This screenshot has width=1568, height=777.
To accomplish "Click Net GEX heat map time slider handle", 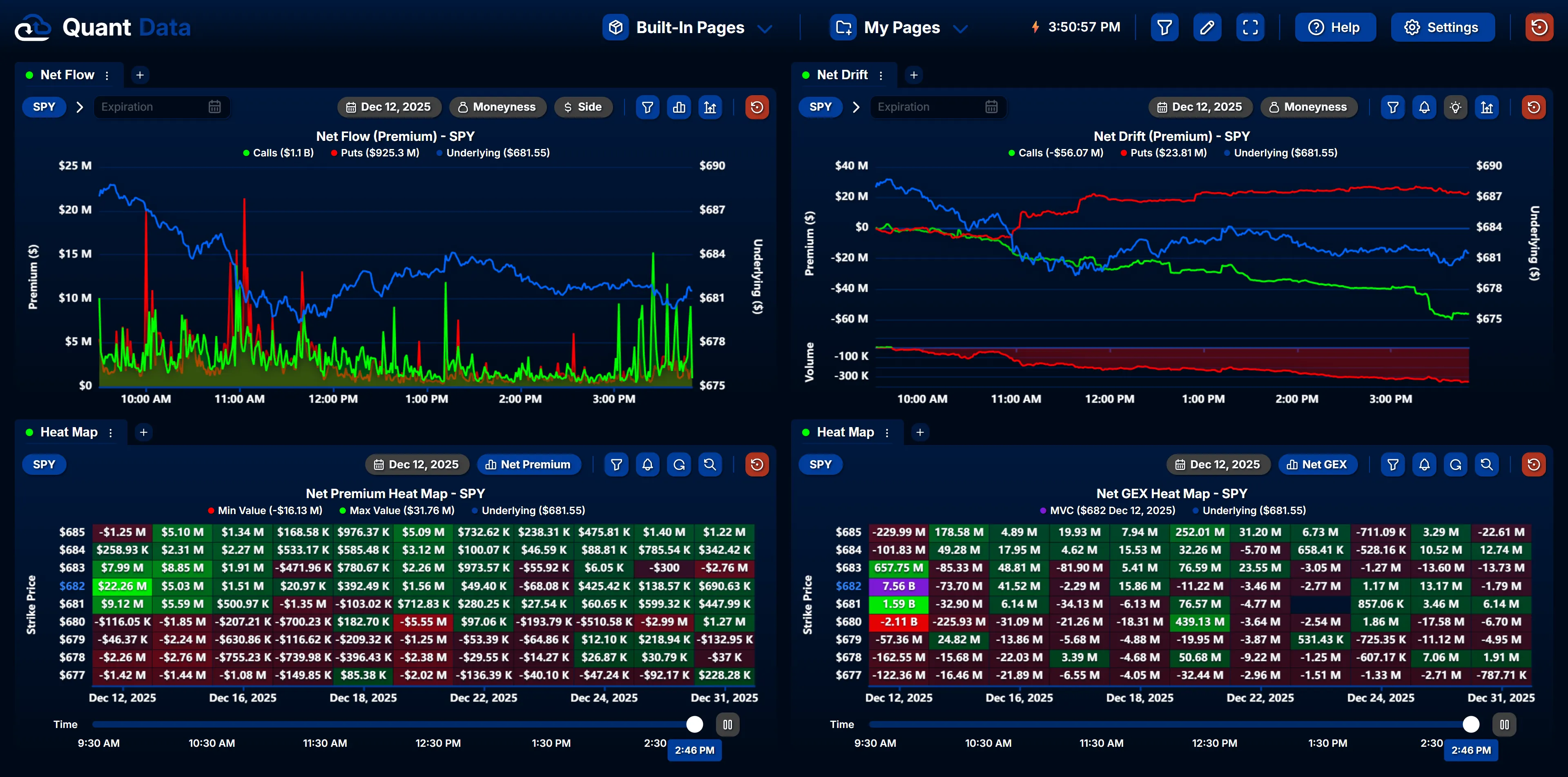I will [x=1471, y=724].
